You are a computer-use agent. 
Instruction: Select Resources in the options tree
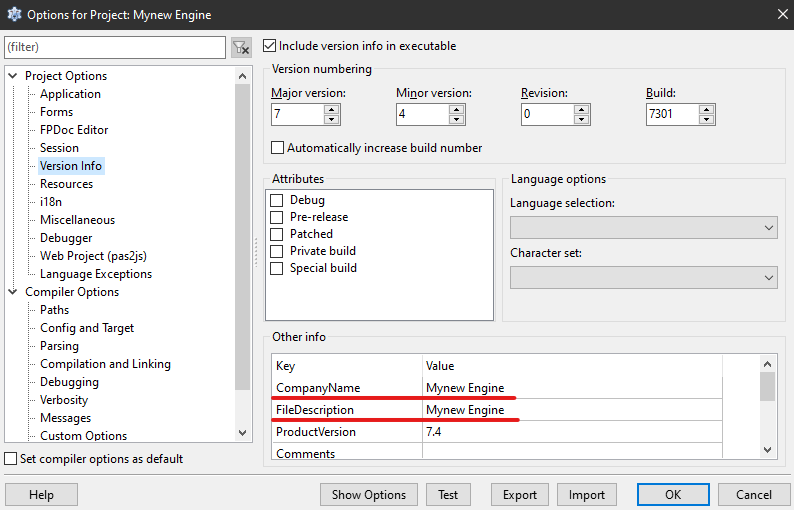(x=66, y=184)
